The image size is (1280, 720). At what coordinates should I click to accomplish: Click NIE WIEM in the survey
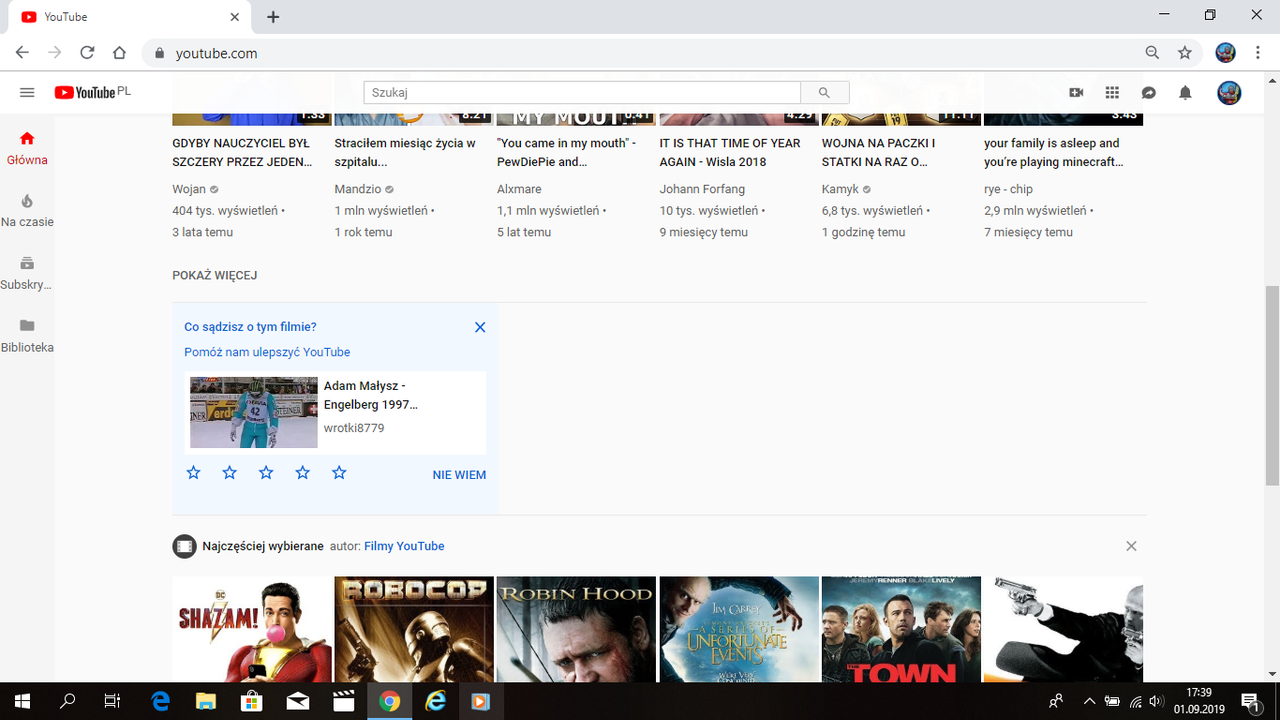point(459,475)
